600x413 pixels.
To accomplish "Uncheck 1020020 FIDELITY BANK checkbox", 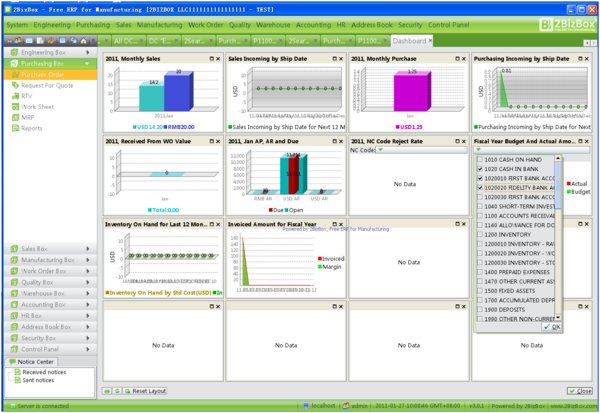I will [x=480, y=188].
